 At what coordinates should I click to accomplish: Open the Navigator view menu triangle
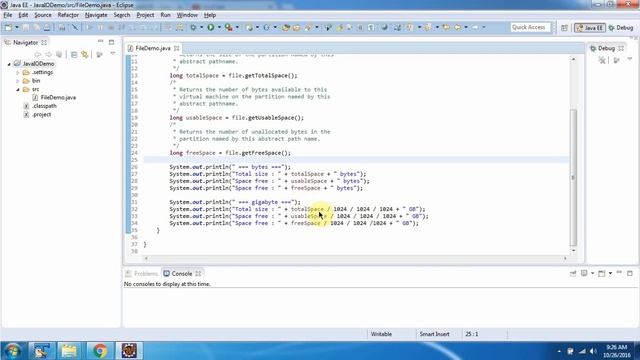click(113, 54)
